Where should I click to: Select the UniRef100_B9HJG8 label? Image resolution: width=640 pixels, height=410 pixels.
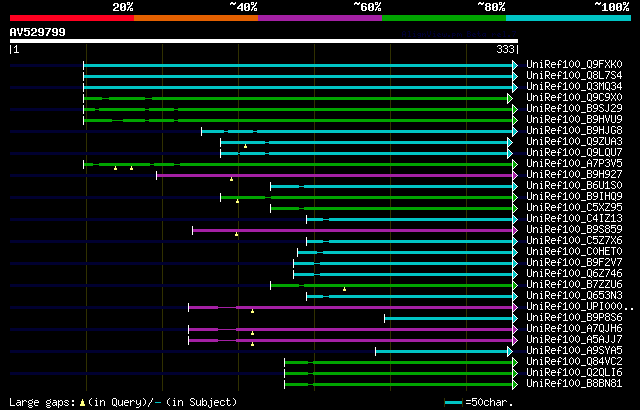coord(574,131)
